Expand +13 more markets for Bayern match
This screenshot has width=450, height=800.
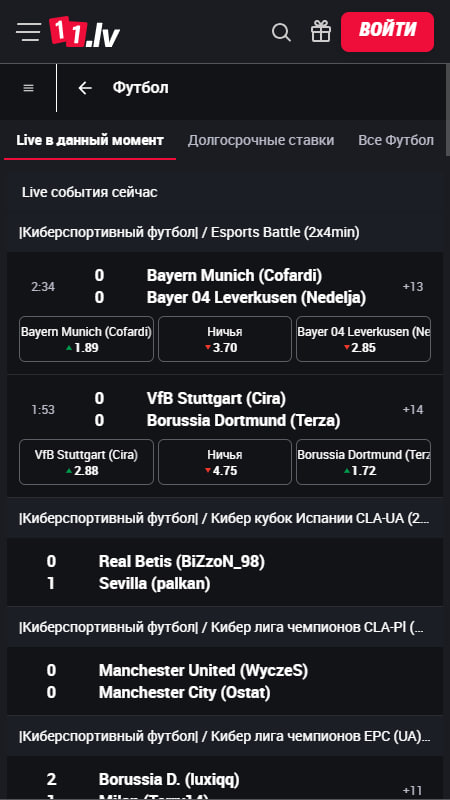click(x=413, y=287)
